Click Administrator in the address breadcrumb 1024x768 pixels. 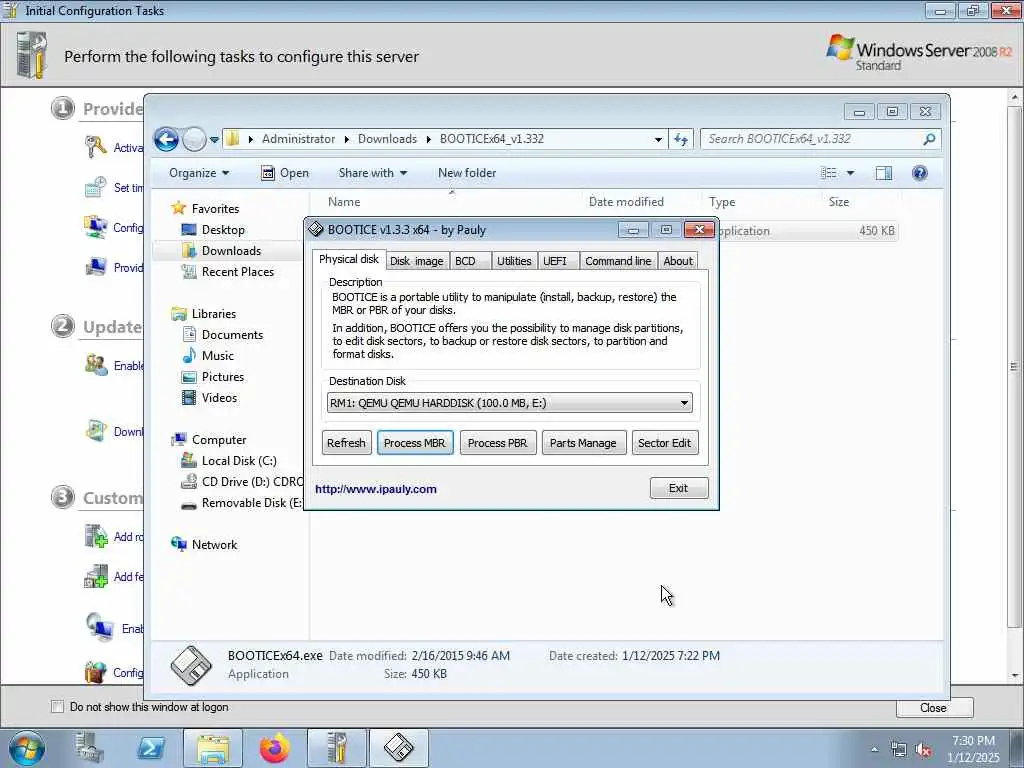pos(298,139)
